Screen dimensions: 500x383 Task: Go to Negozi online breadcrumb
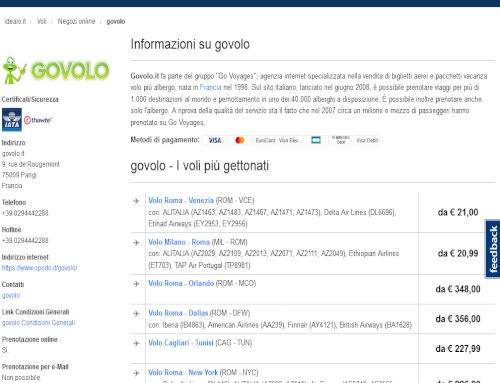(76, 21)
